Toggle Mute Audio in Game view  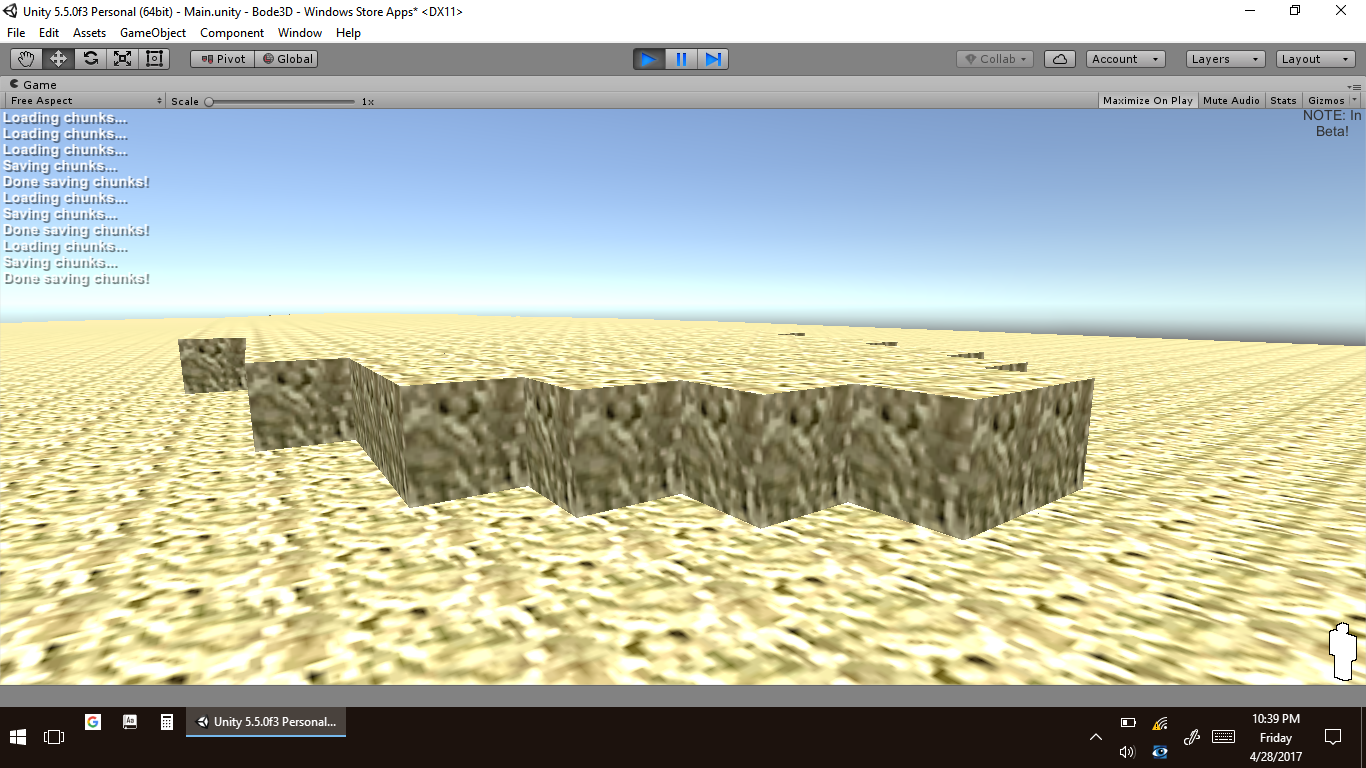tap(1231, 101)
